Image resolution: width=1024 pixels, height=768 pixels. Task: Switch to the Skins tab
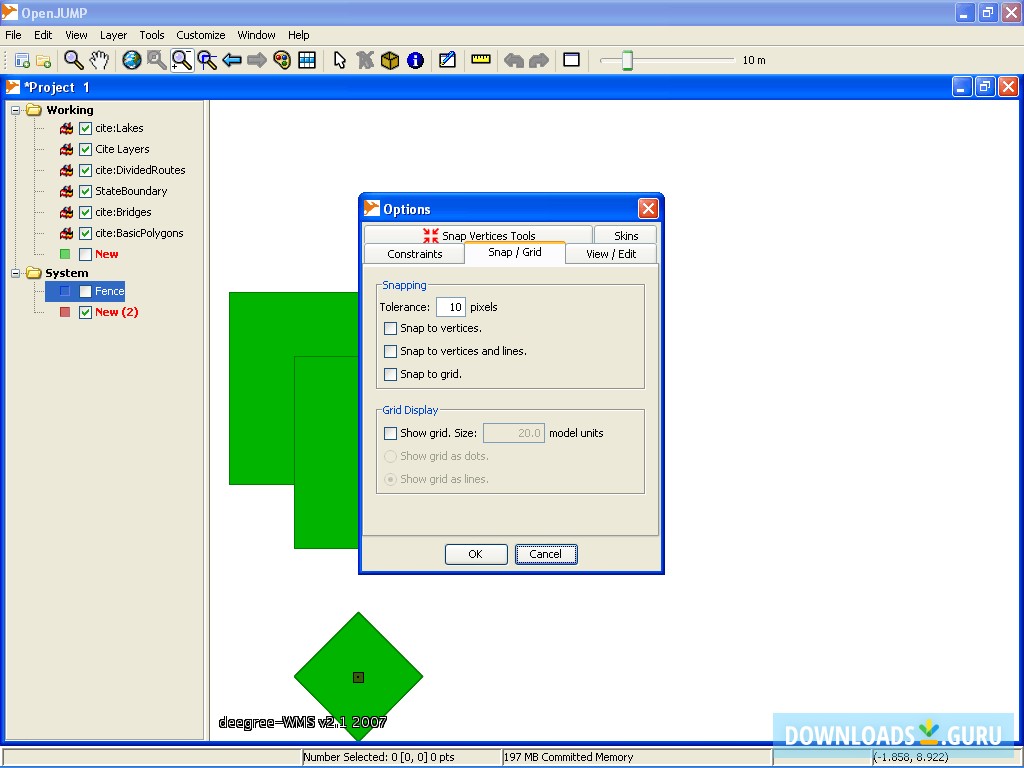pos(626,236)
